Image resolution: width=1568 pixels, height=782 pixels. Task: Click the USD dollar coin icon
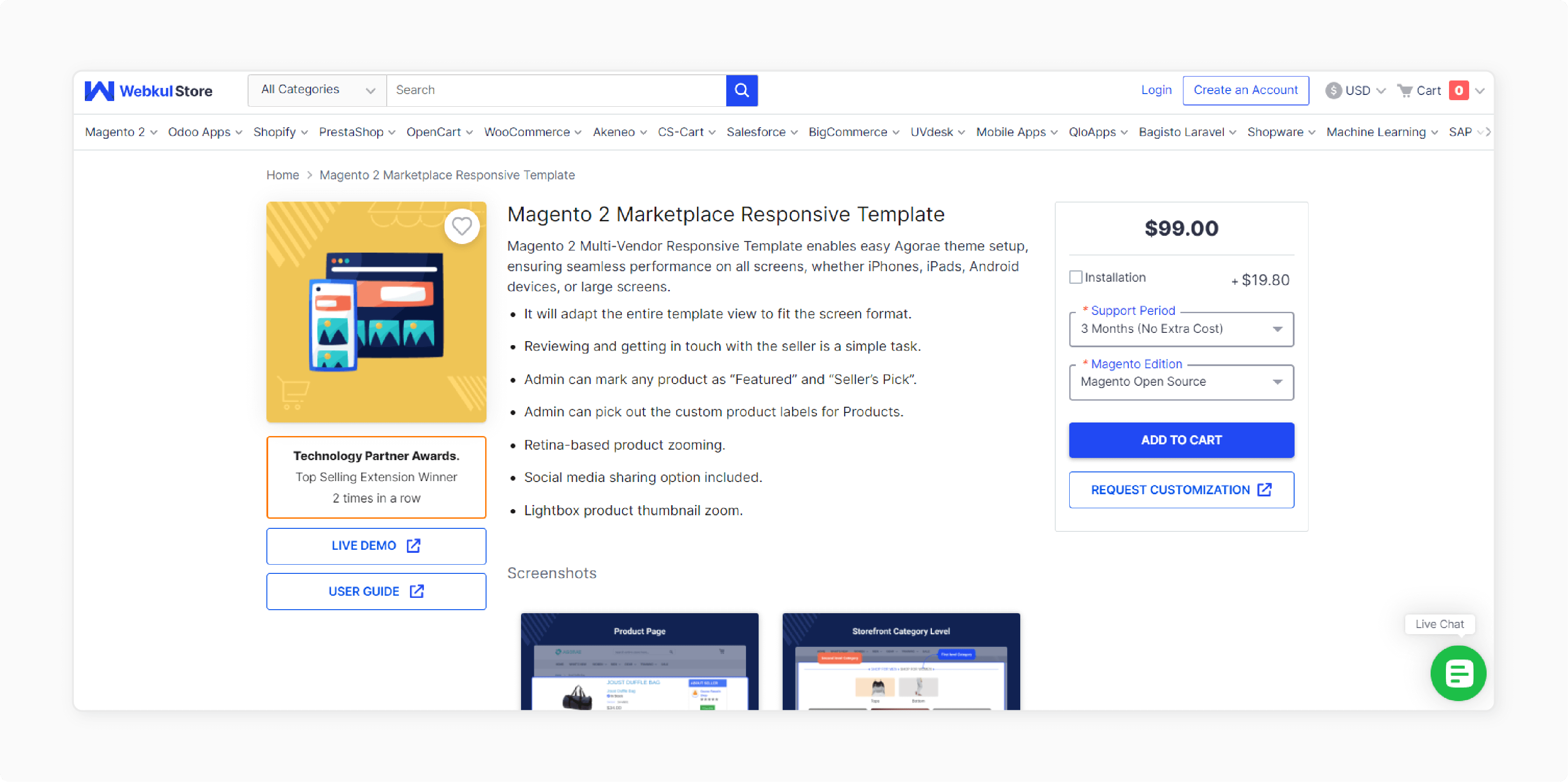coord(1333,91)
